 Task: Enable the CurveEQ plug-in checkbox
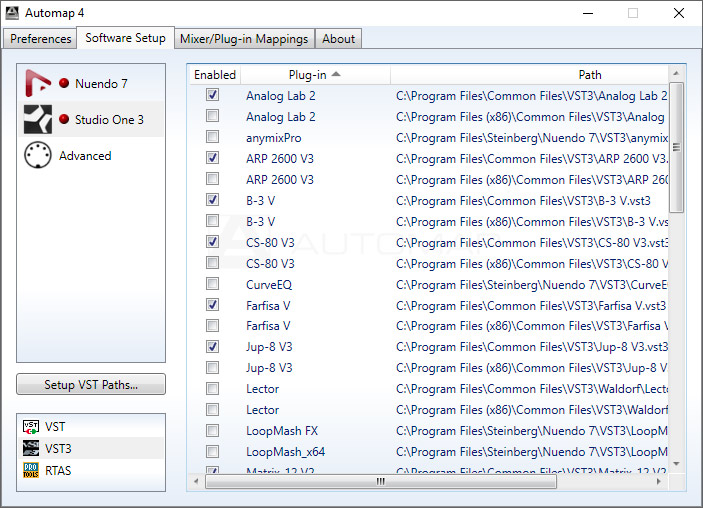(x=212, y=284)
